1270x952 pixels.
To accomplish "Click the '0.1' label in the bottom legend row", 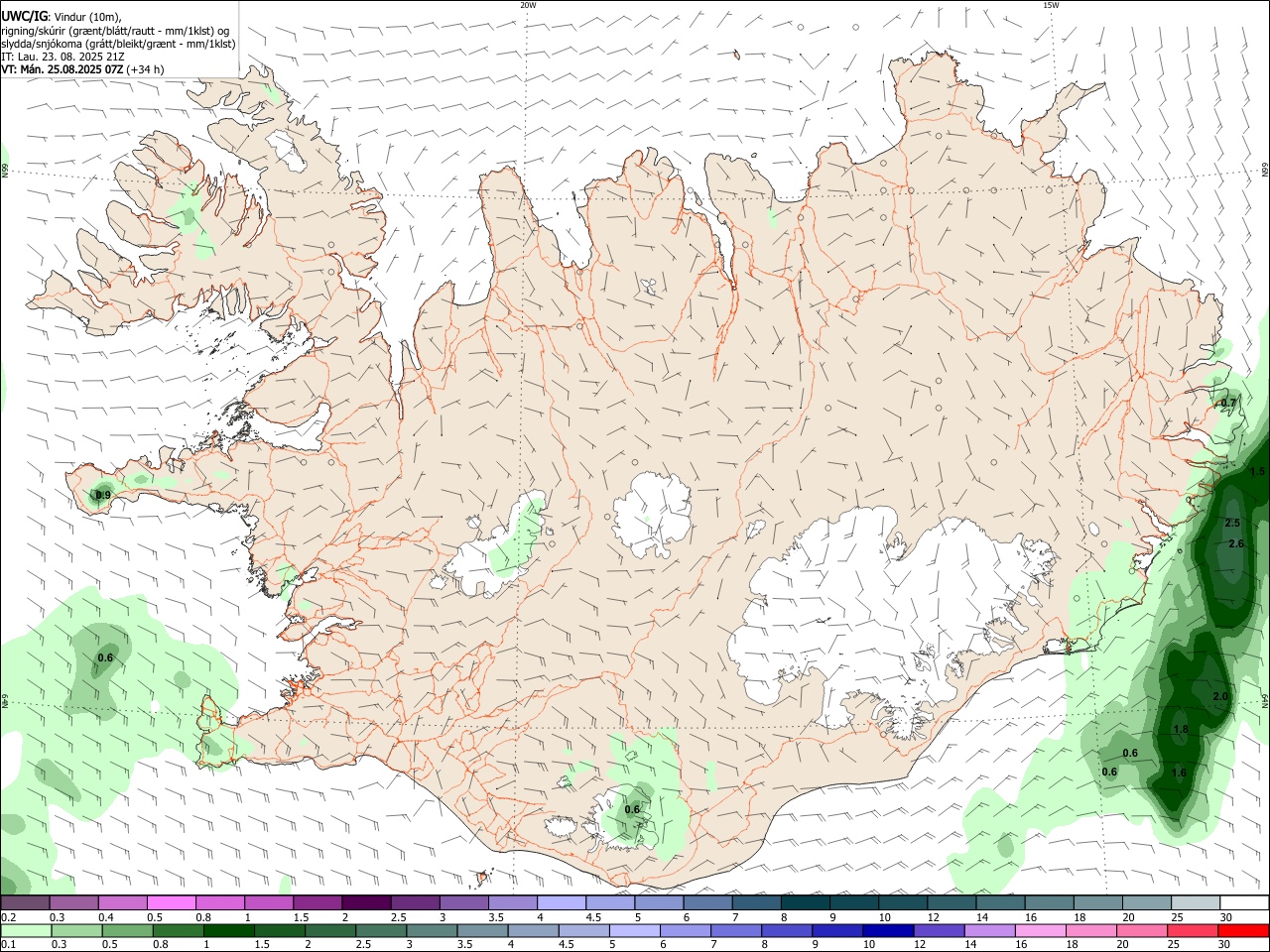I will point(8,944).
